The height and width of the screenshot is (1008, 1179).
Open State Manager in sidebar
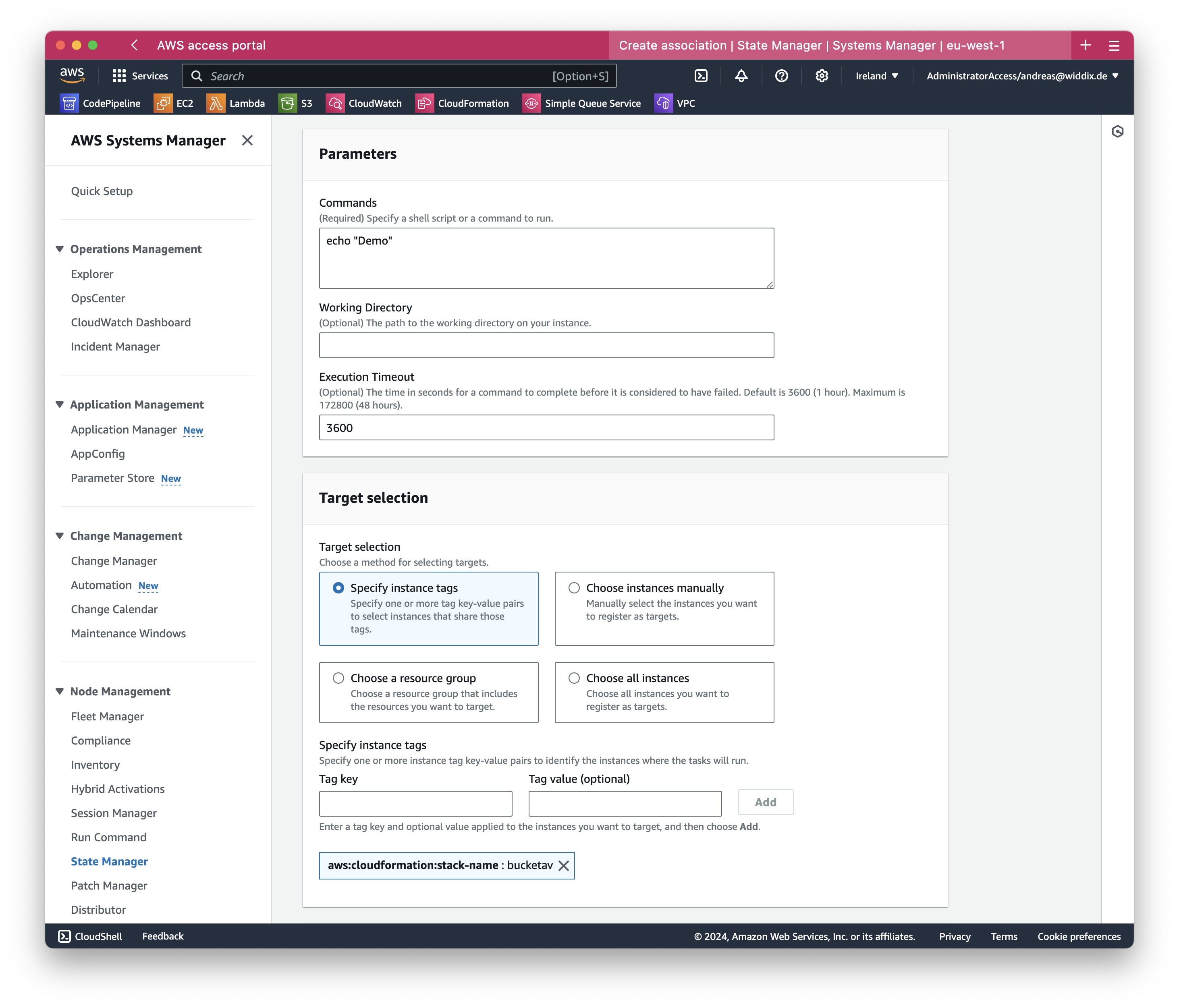109,861
